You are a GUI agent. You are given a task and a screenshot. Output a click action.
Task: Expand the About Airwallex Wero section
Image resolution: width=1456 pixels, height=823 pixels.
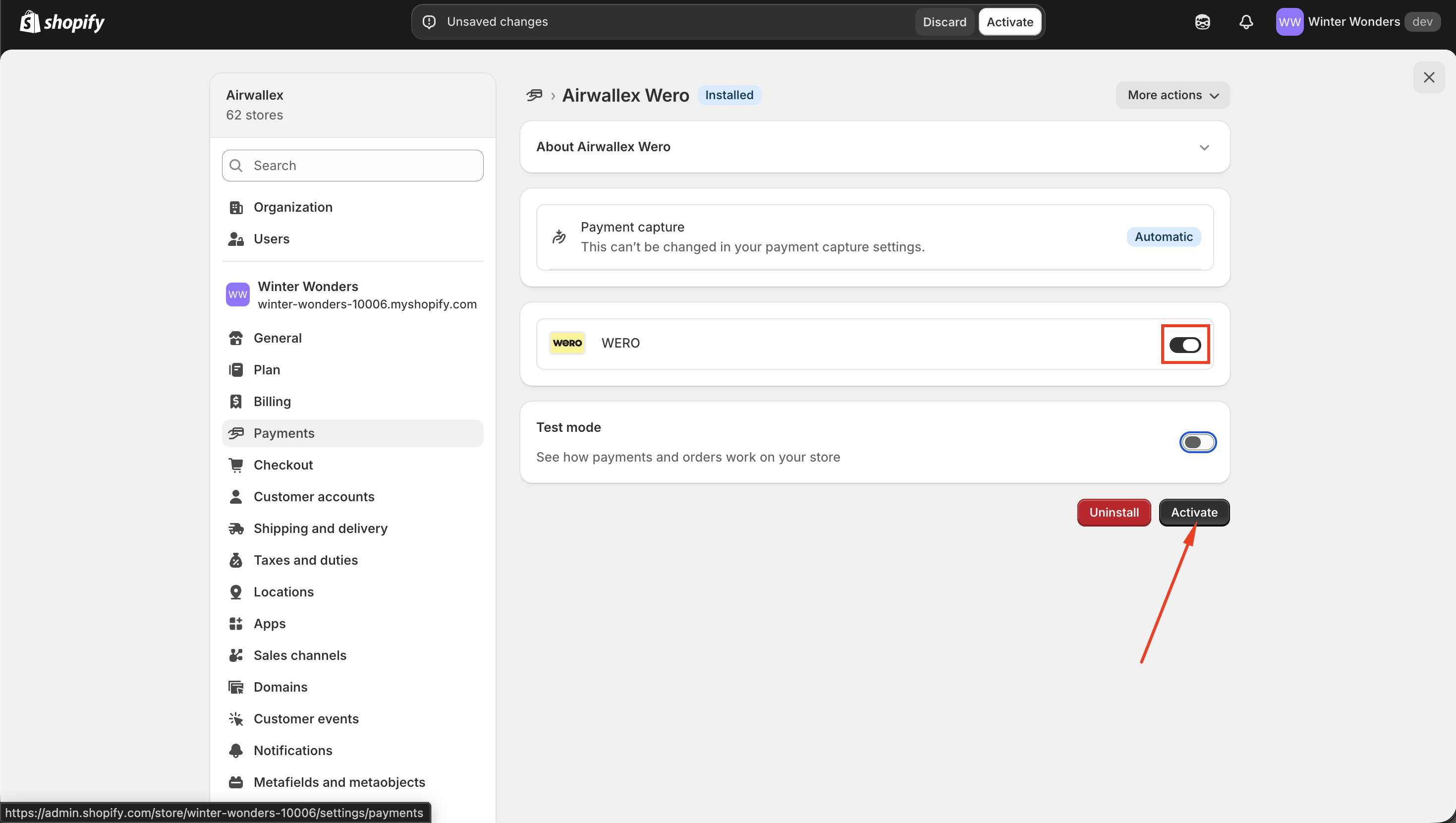pos(874,147)
